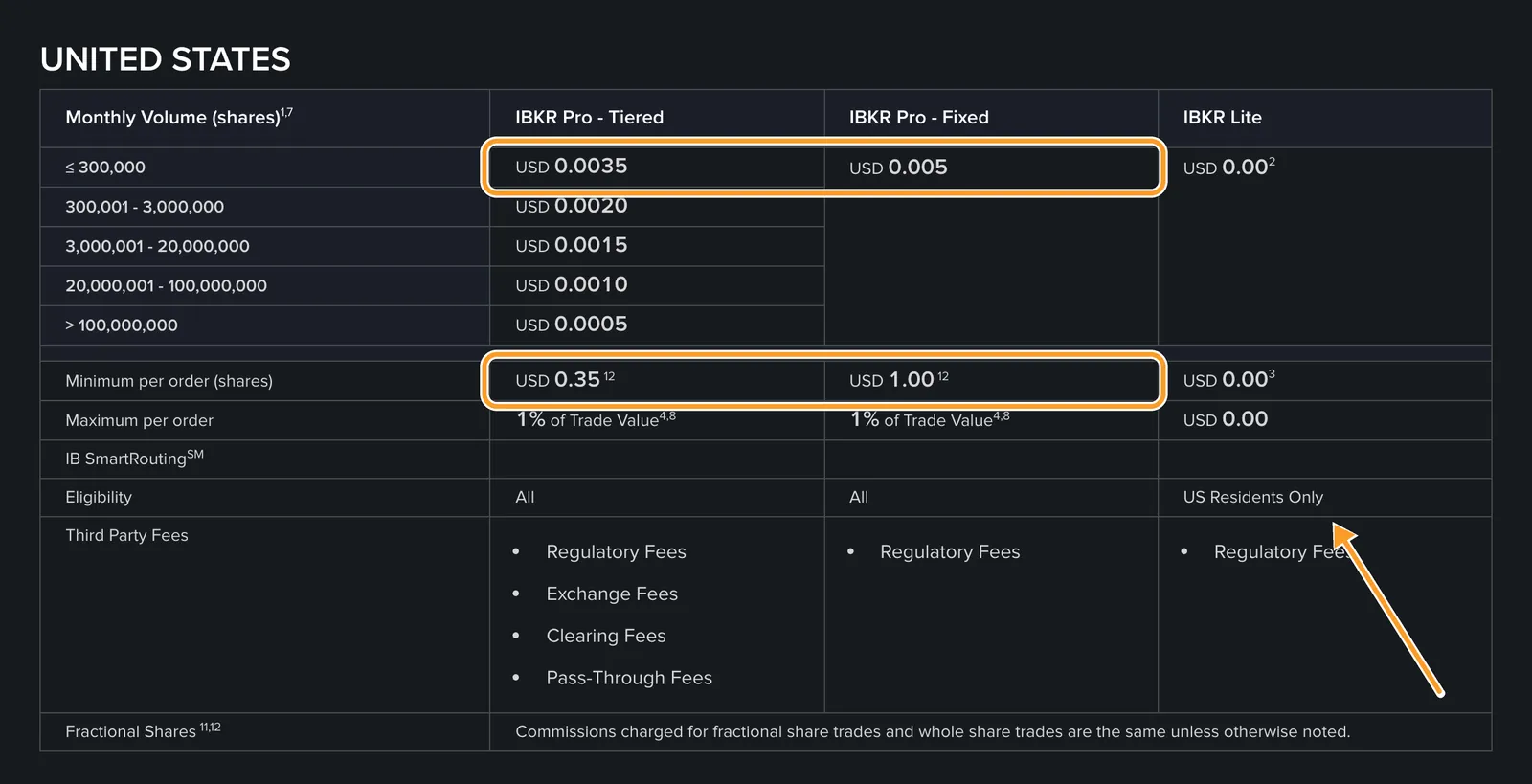Click IBKR Lite USD 0.00 maximum per order
This screenshot has height=784, width=1532.
pos(1225,419)
